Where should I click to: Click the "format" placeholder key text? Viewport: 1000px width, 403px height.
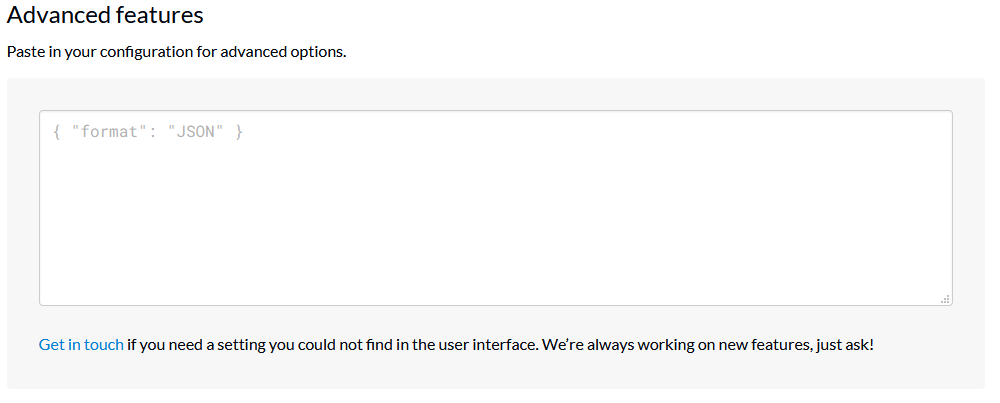point(105,132)
